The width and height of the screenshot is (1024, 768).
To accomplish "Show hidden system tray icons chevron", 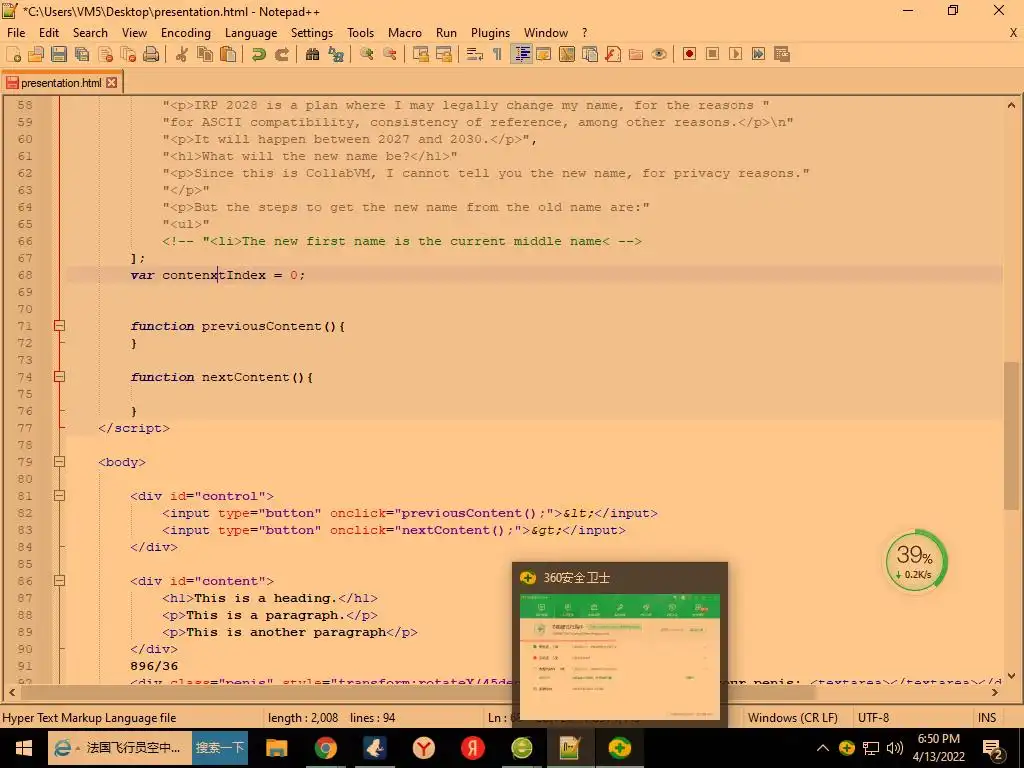I will tap(823, 748).
